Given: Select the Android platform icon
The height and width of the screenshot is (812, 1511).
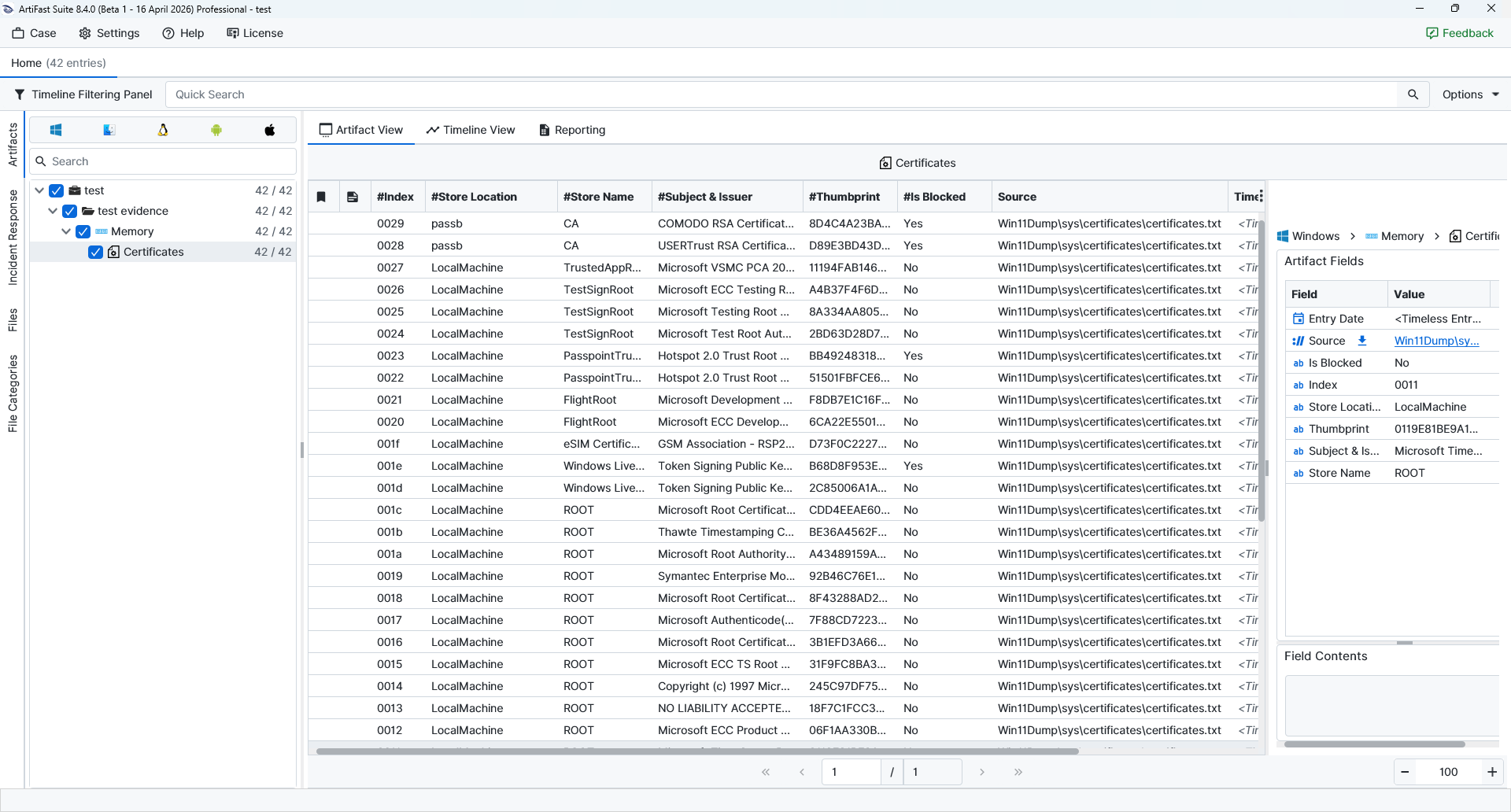Looking at the screenshot, I should tap(216, 130).
